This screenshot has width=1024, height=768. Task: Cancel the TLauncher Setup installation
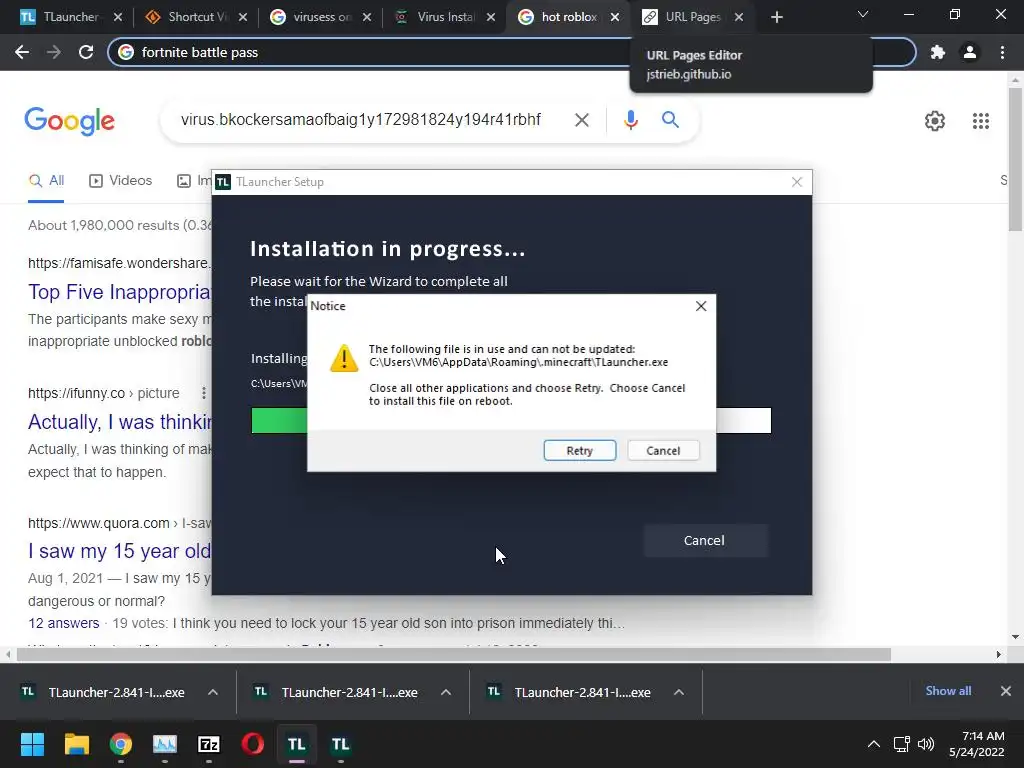(704, 540)
